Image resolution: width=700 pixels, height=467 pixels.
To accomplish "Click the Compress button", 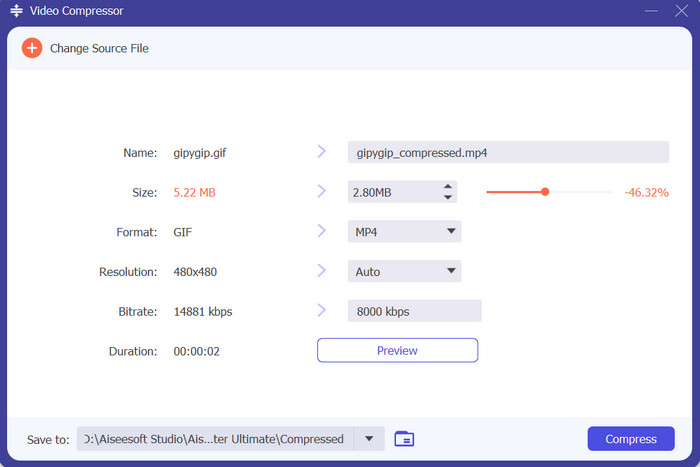I will click(631, 439).
